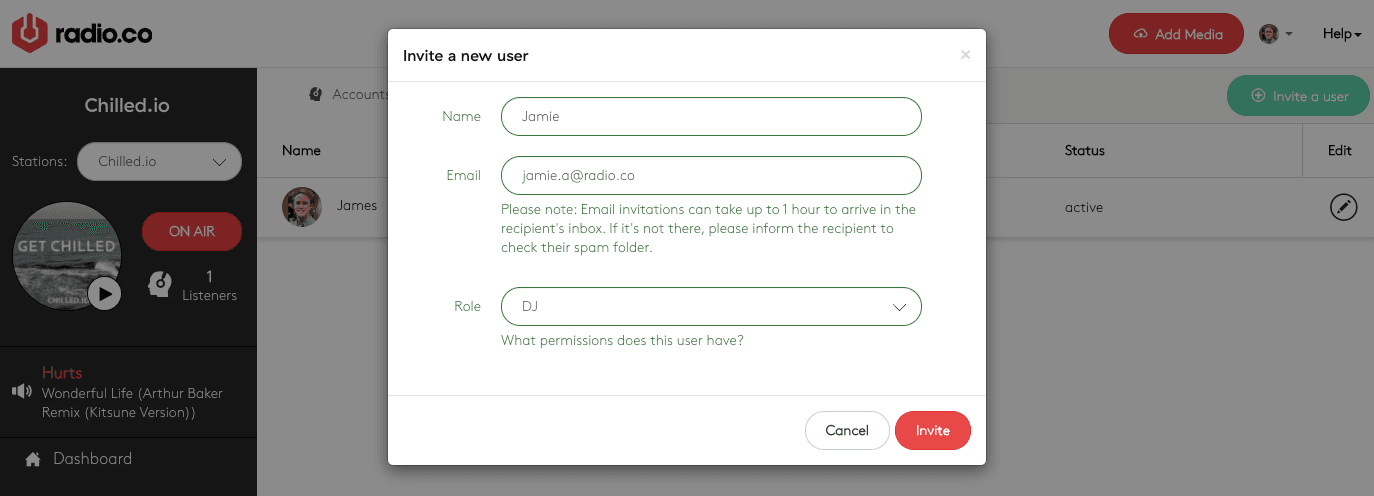Click the Chilled.io station title in sidebar

tap(127, 106)
